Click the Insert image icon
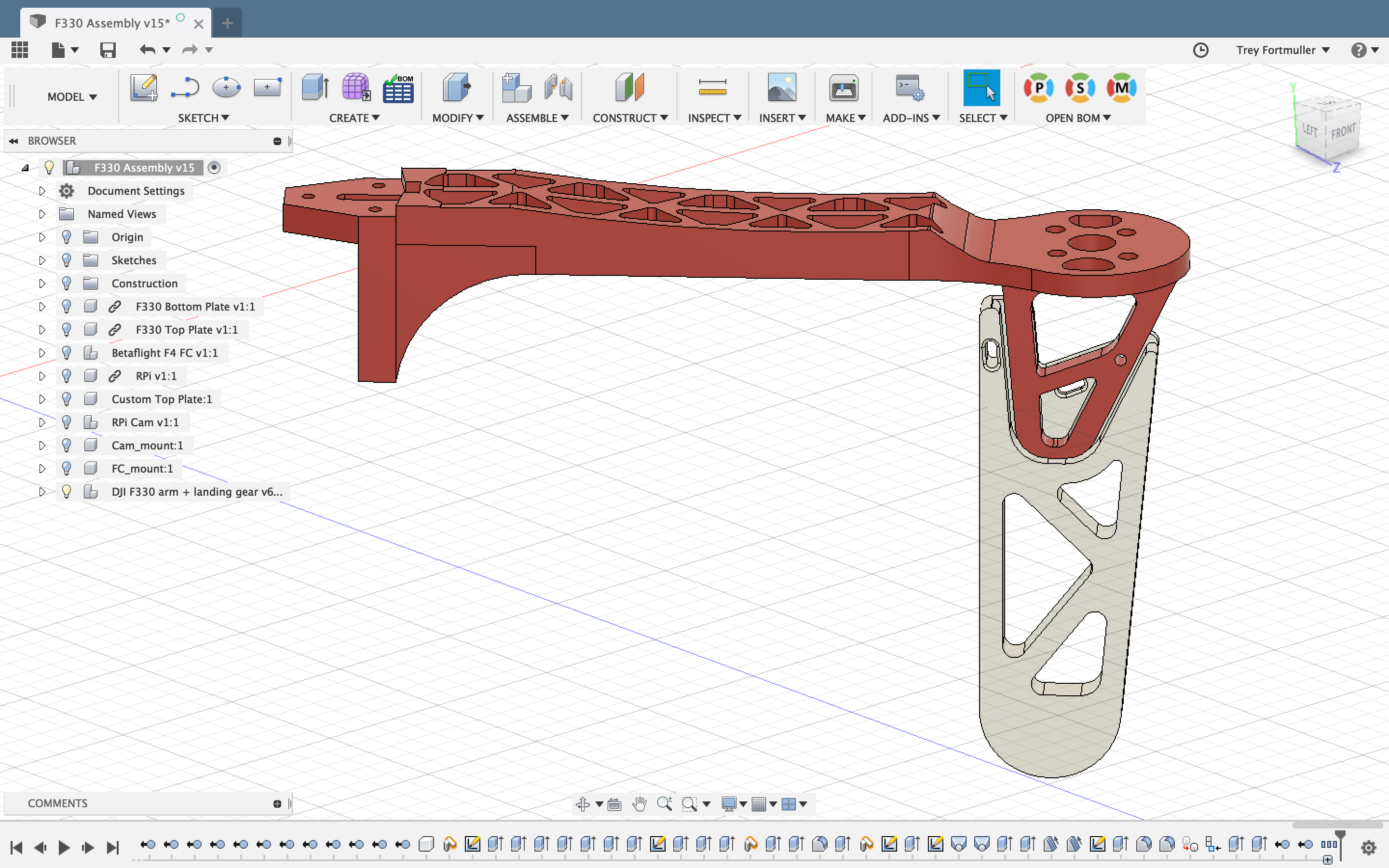The width and height of the screenshot is (1389, 868). pos(782,88)
